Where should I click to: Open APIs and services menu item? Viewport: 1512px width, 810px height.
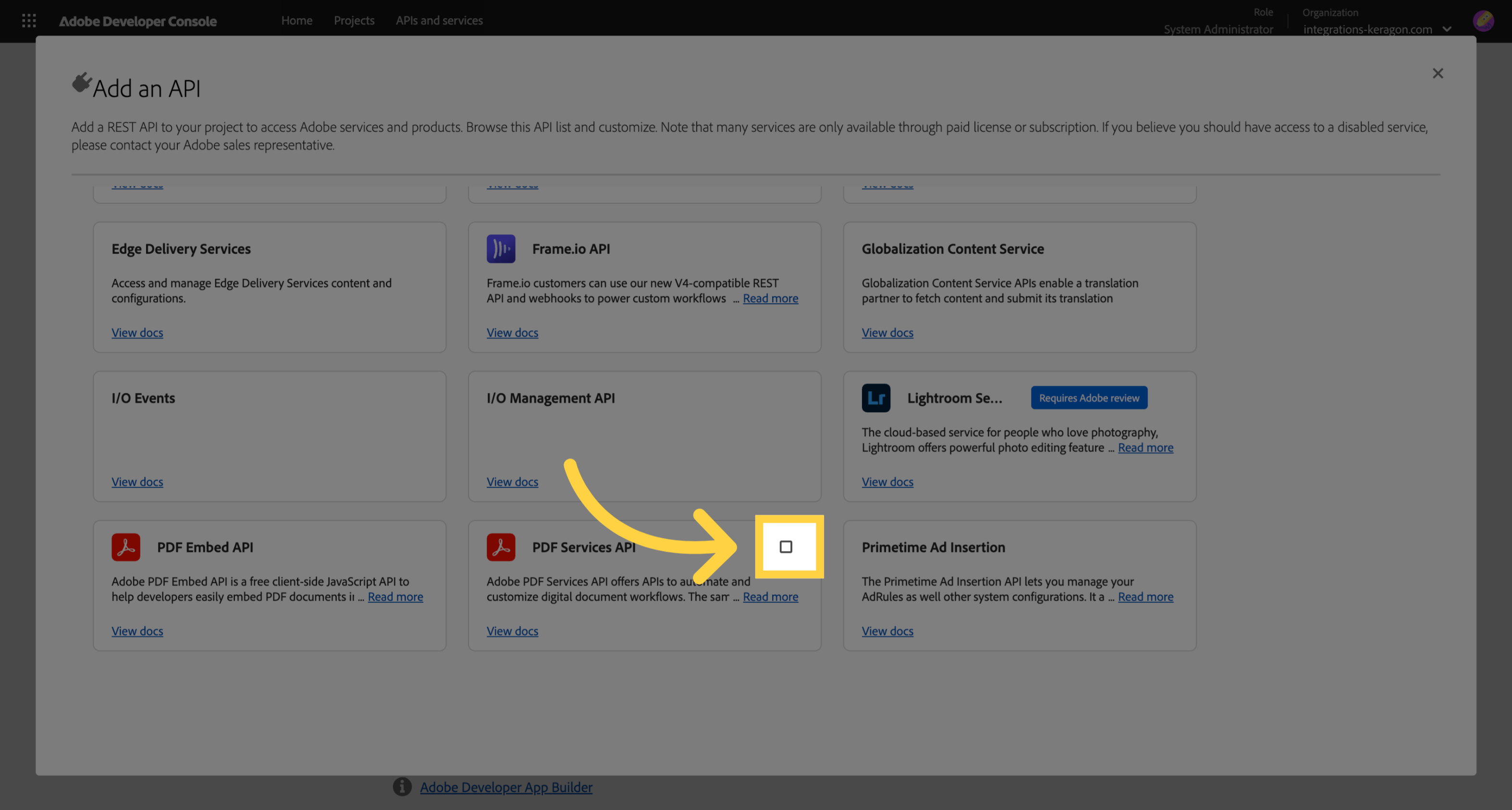[439, 21]
